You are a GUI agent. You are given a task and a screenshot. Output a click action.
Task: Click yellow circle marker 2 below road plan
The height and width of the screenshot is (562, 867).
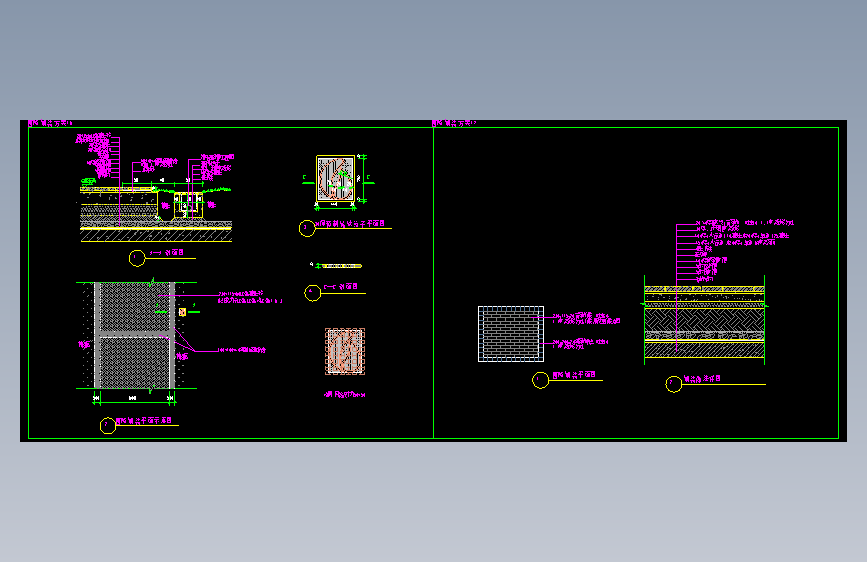click(x=108, y=425)
